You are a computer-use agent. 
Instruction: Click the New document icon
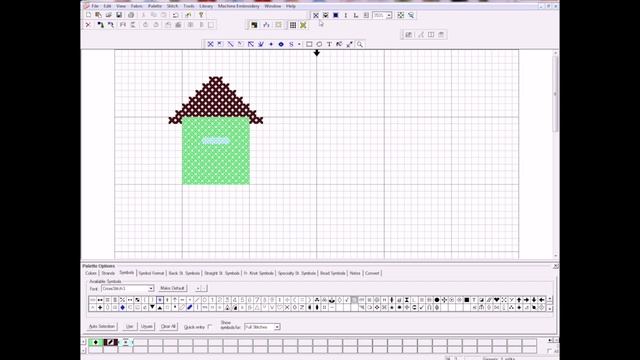(x=88, y=15)
